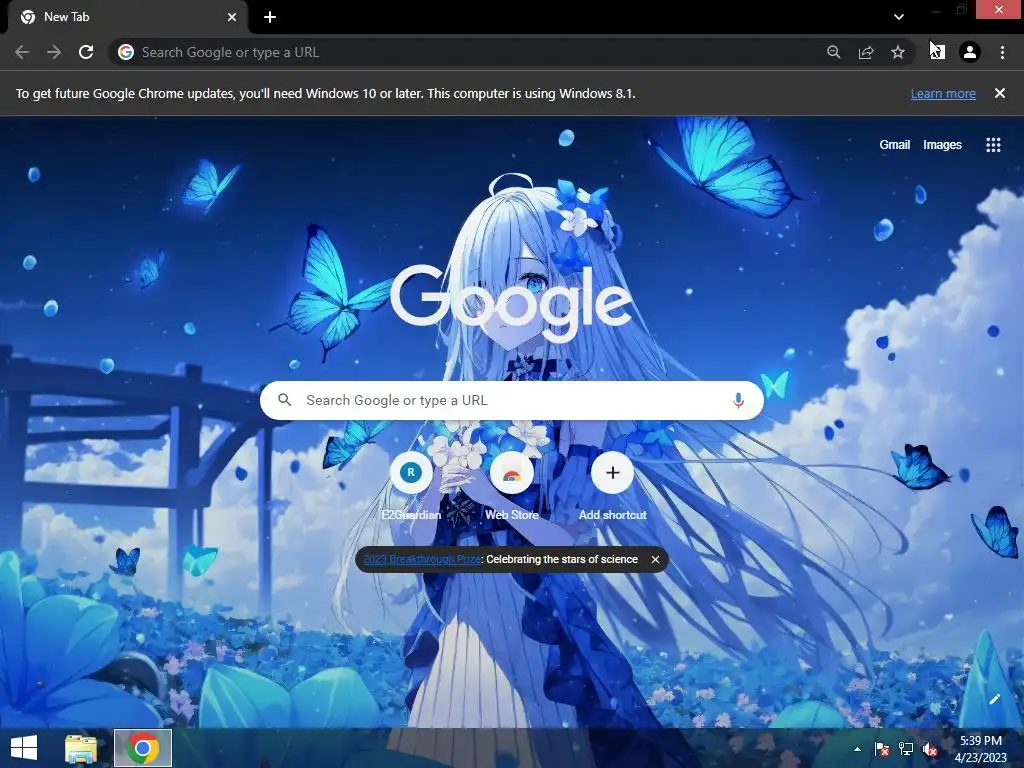Screen dimensions: 1024x768
Task: Click the share this page icon
Action: tap(866, 52)
